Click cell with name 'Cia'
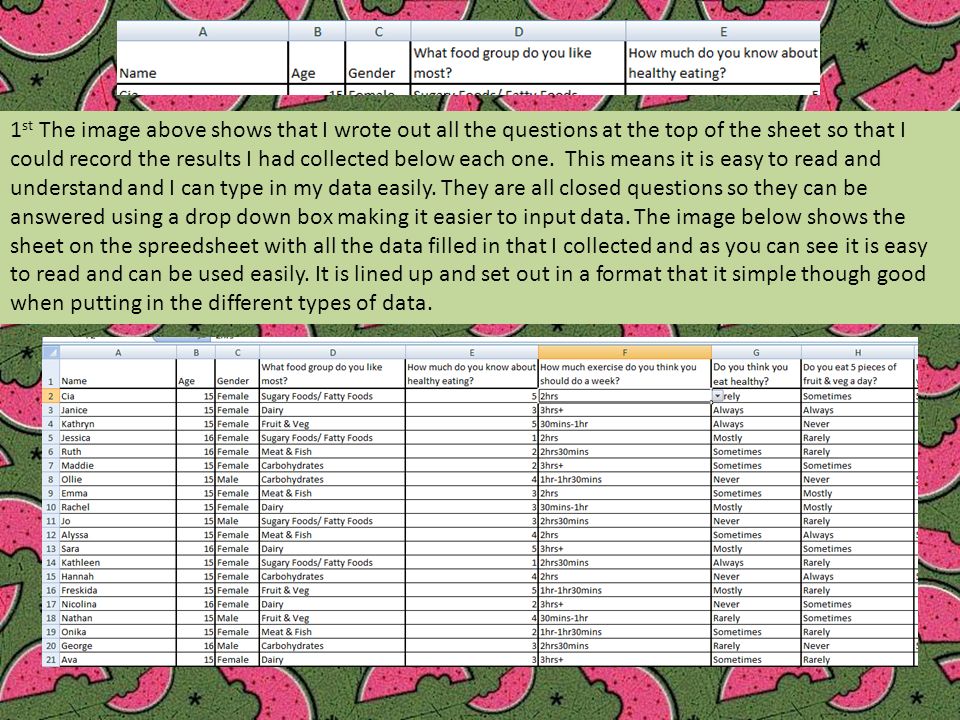This screenshot has width=960, height=720. point(118,396)
